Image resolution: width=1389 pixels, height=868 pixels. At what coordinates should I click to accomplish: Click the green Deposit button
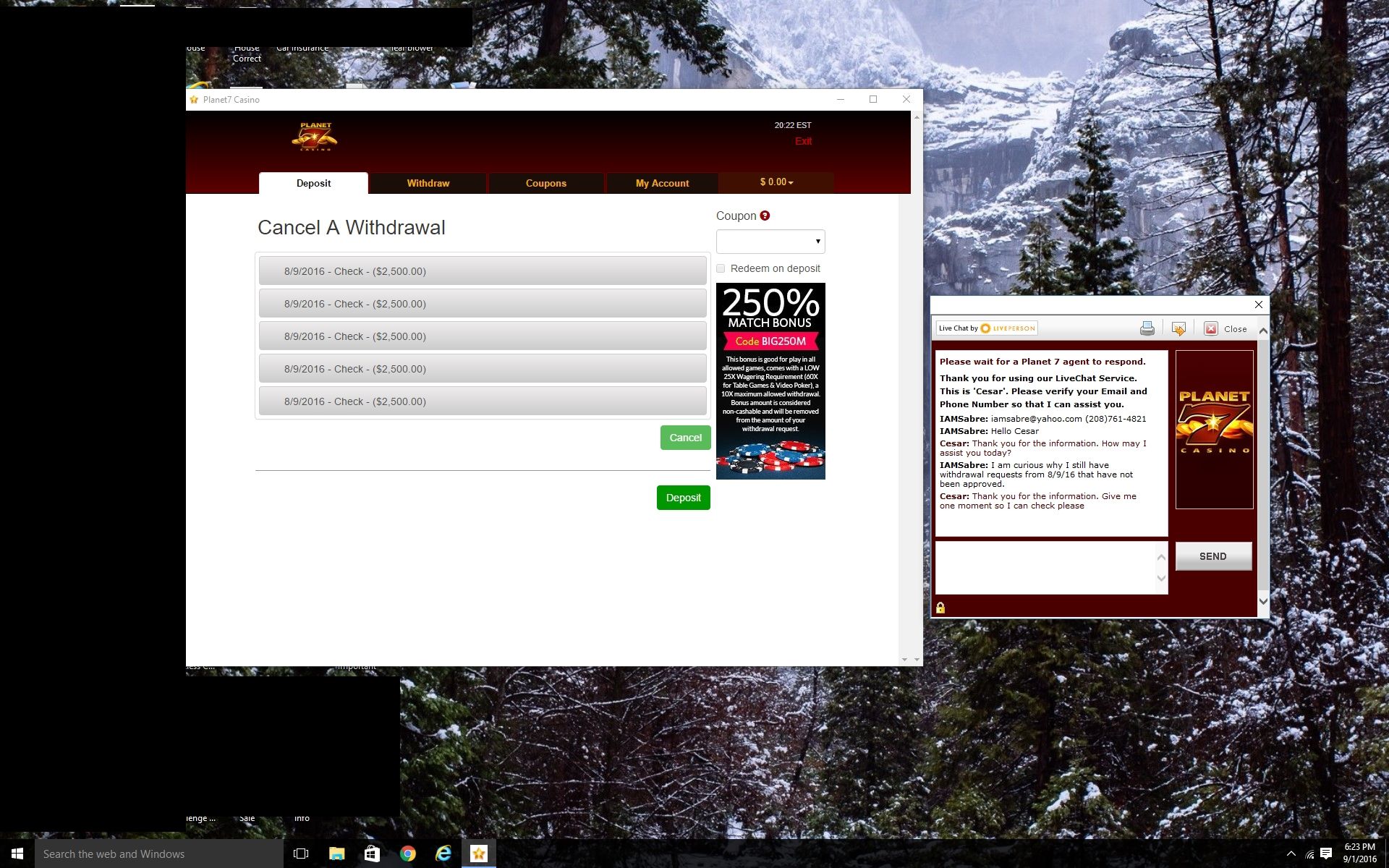683,498
